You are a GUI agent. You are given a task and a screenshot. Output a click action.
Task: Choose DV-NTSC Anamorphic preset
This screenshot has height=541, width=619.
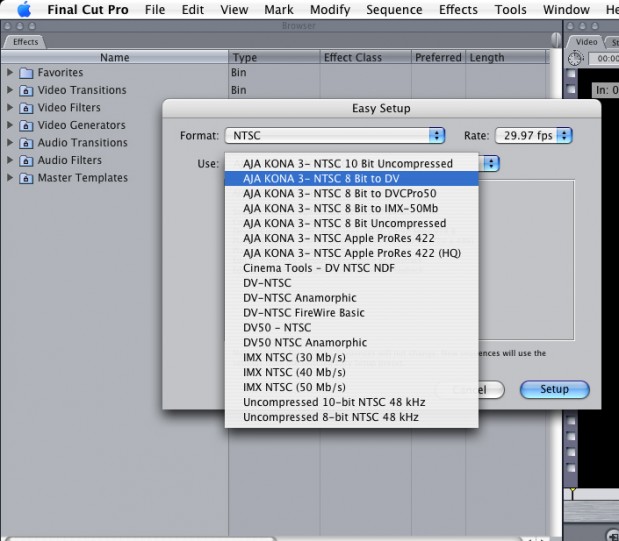click(x=351, y=298)
